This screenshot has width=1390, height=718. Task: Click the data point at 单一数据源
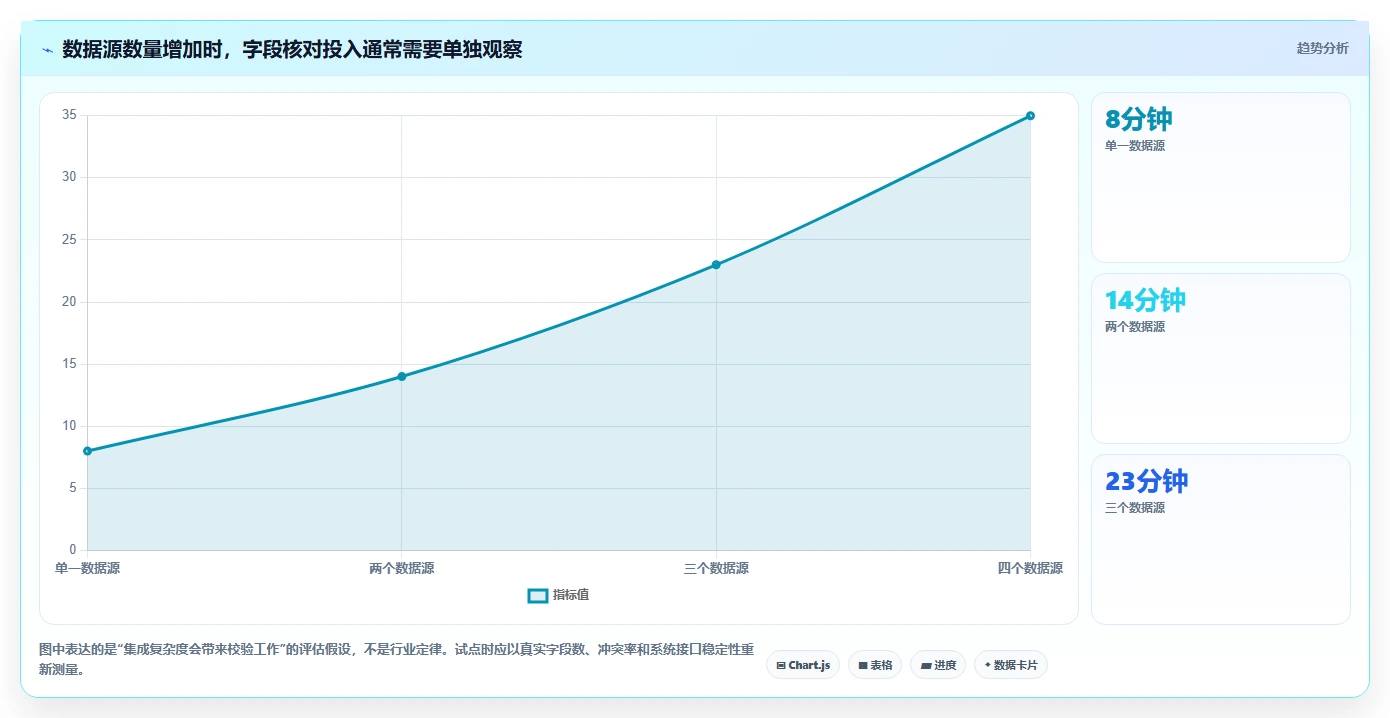[88, 451]
